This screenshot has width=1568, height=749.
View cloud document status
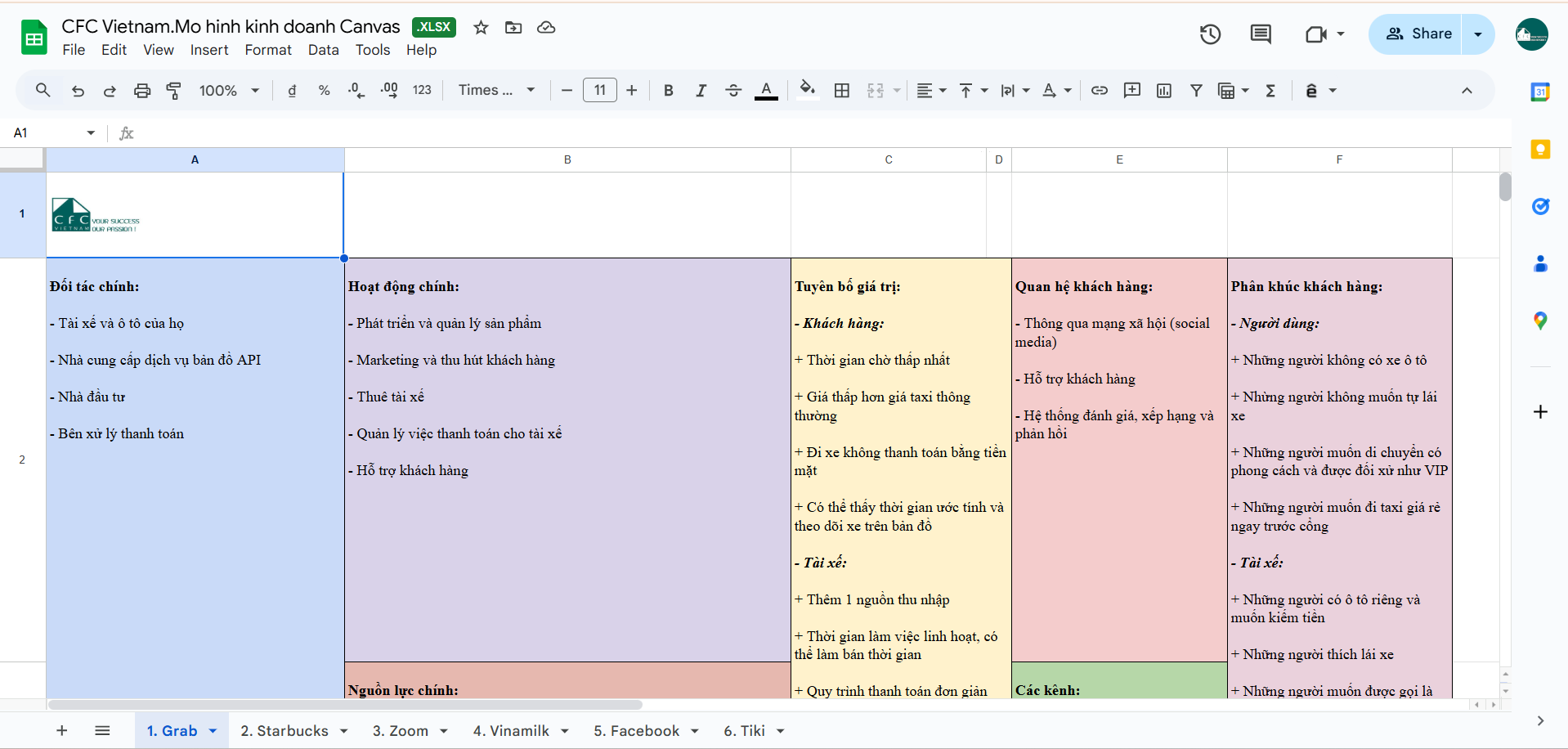pyautogui.click(x=546, y=28)
